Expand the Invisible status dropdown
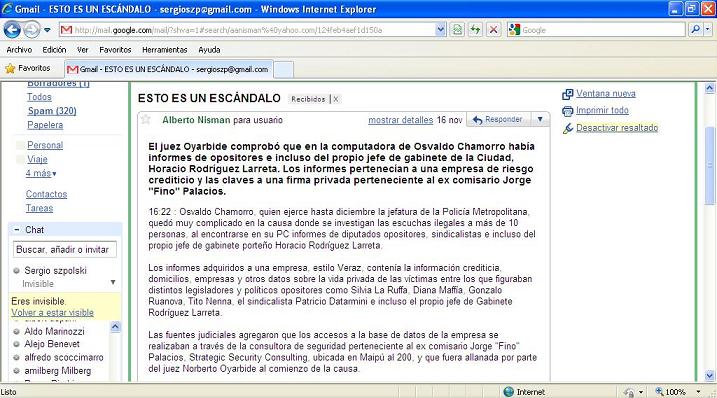717x398 pixels. [112, 283]
